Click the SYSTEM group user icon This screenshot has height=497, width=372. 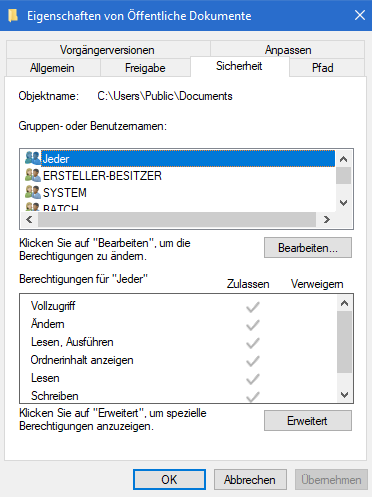point(33,192)
